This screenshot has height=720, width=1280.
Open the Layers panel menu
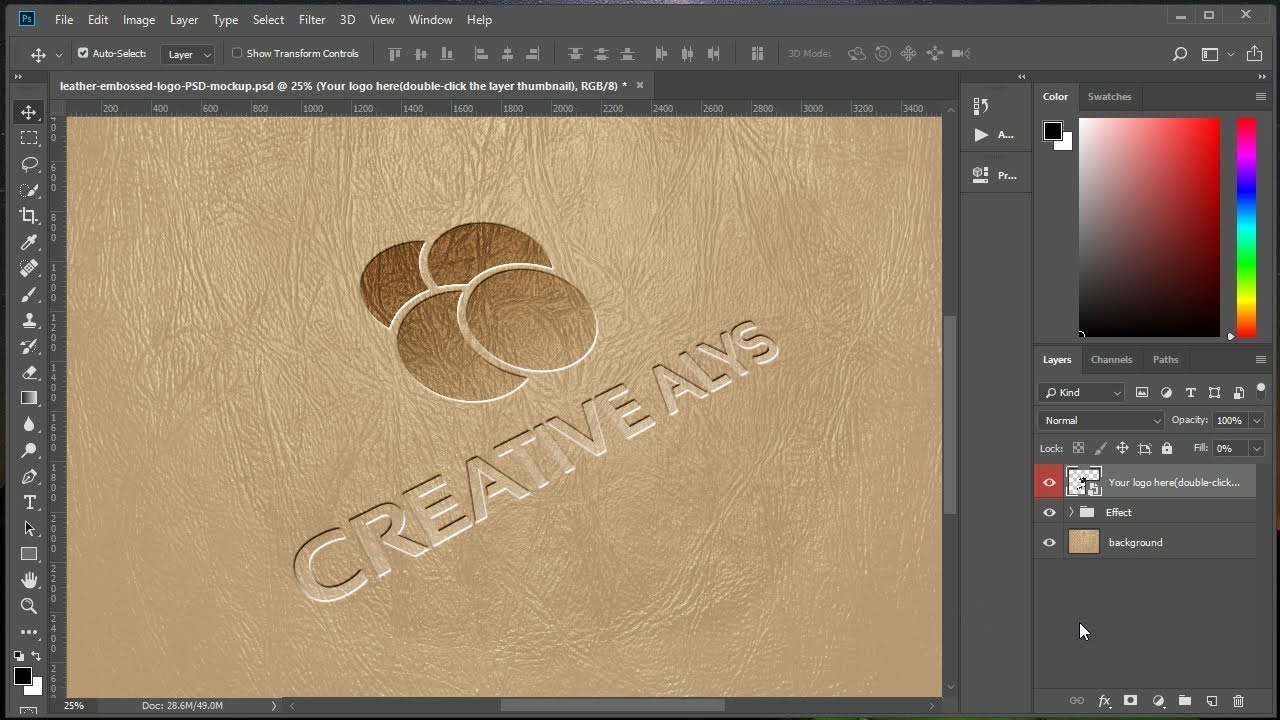tap(1260, 360)
